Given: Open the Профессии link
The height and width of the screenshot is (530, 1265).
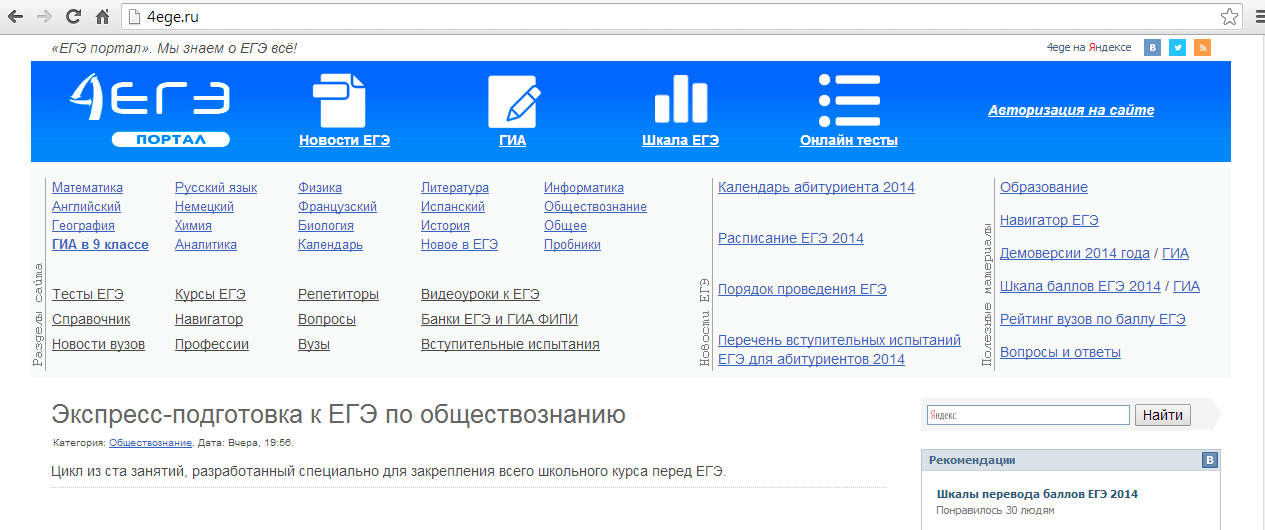Looking at the screenshot, I should (212, 344).
